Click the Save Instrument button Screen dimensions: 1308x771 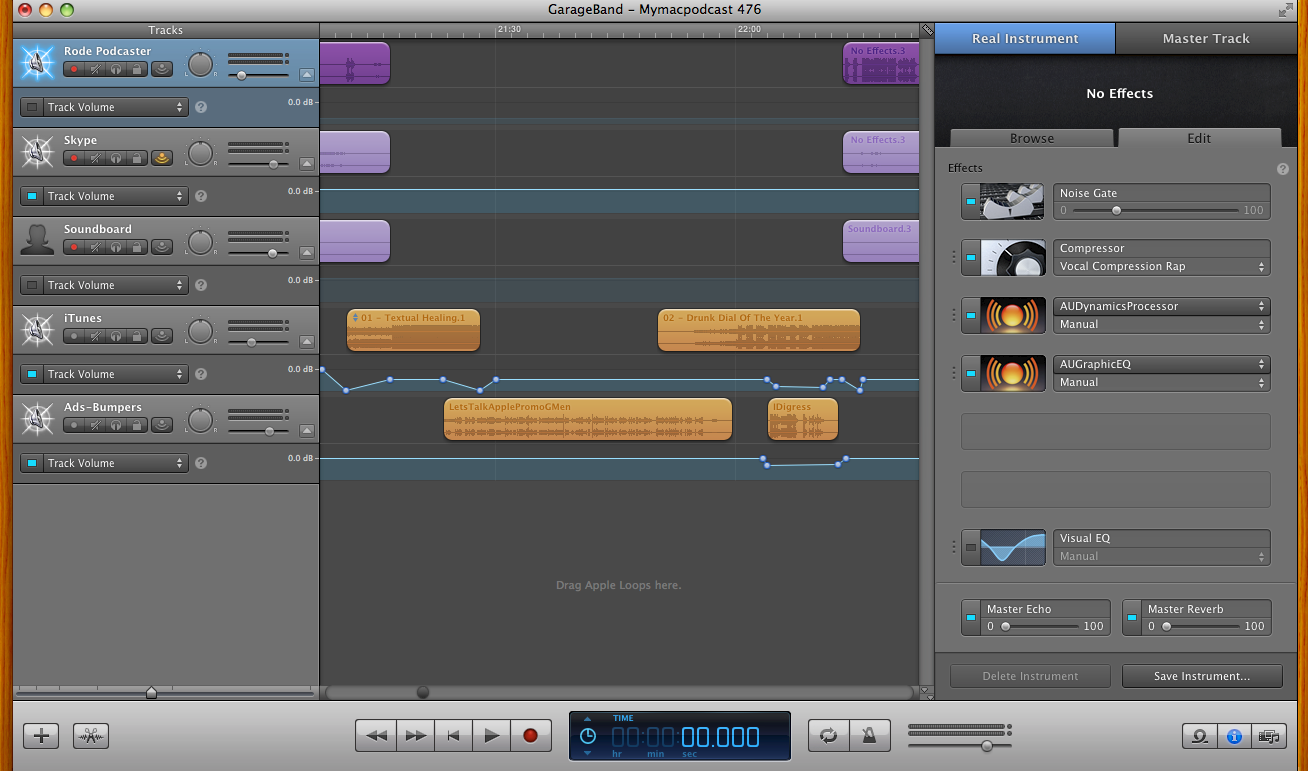pos(1201,676)
